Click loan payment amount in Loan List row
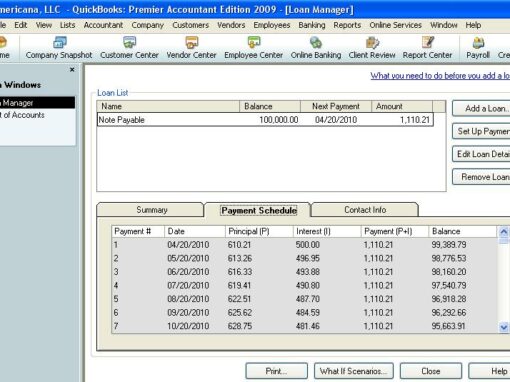Image resolution: width=510 pixels, height=382 pixels. 415,120
